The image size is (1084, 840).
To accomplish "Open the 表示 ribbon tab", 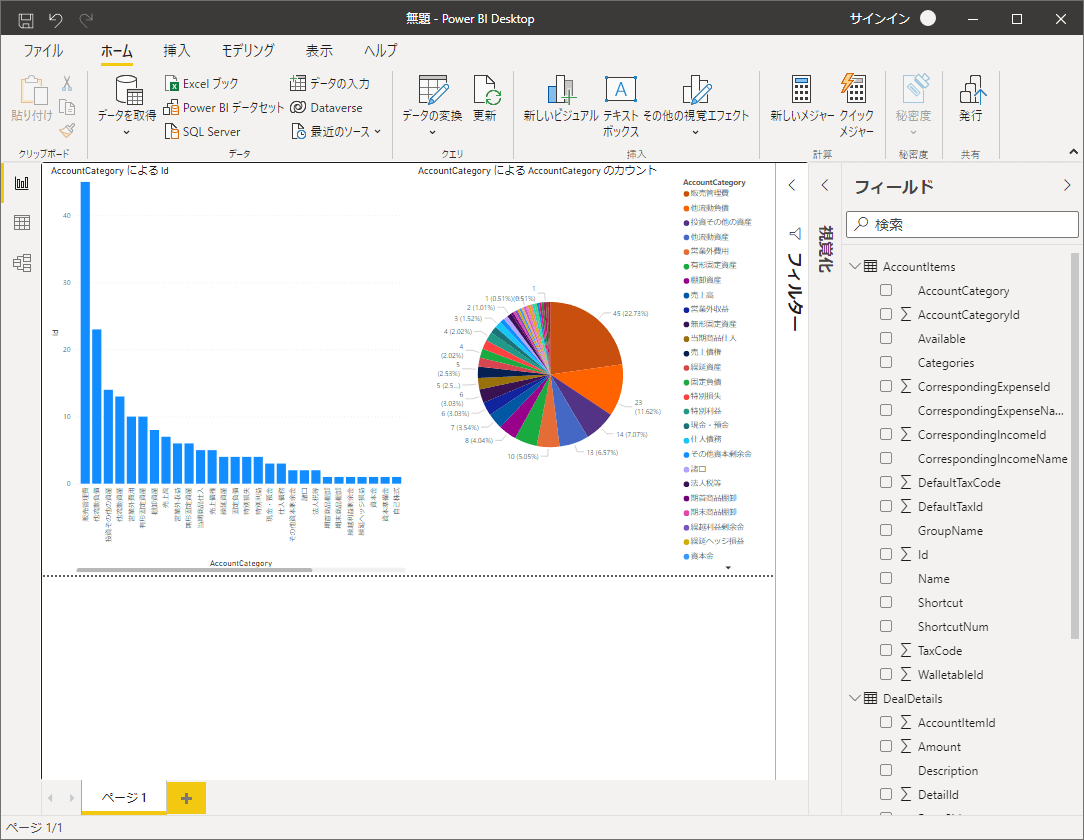I will 319,50.
